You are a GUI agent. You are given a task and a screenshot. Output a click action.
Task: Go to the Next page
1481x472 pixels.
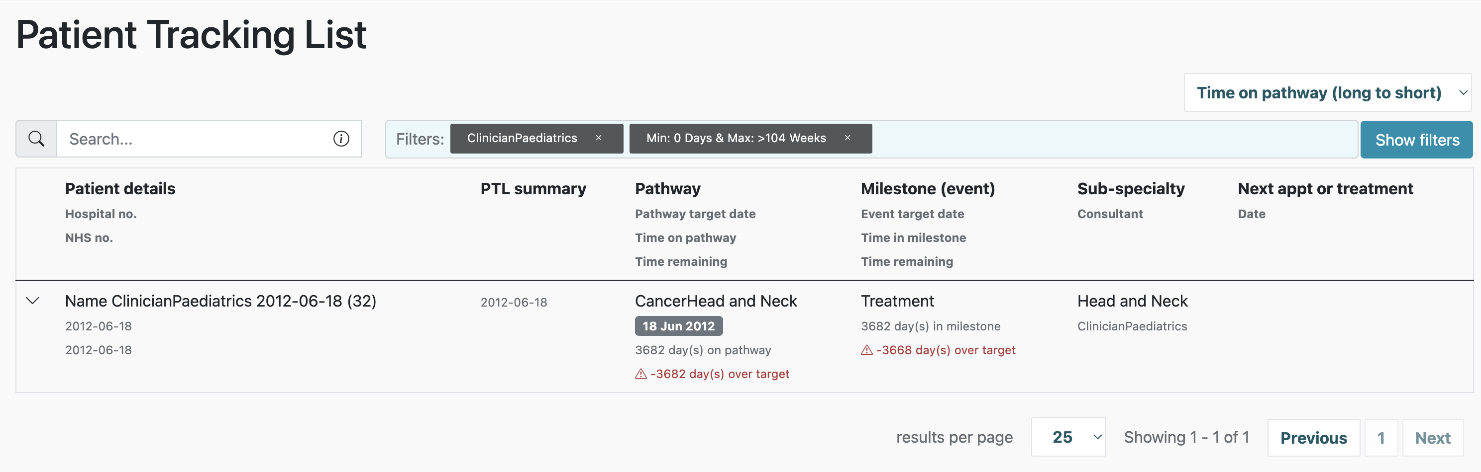coord(1432,438)
